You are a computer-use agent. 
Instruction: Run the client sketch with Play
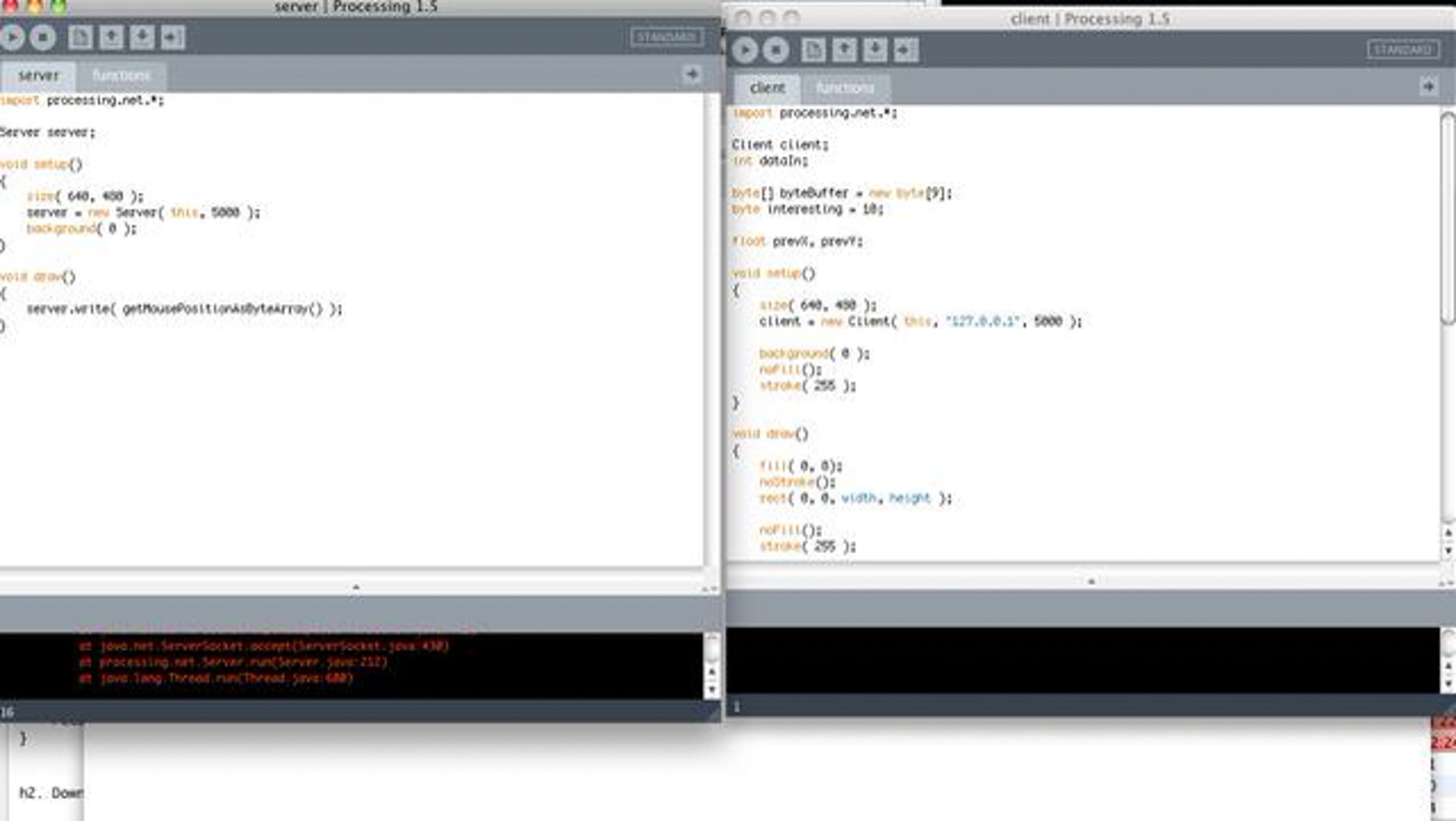click(x=745, y=50)
